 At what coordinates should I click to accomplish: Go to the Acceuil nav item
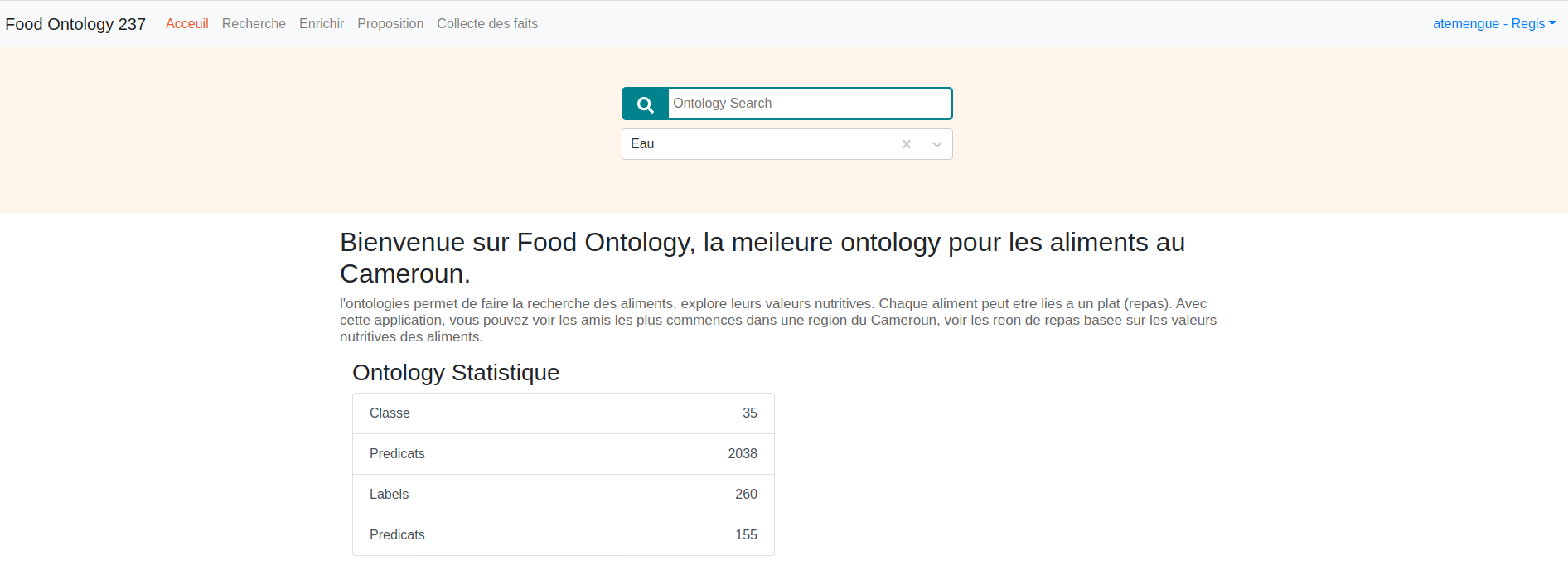(187, 24)
